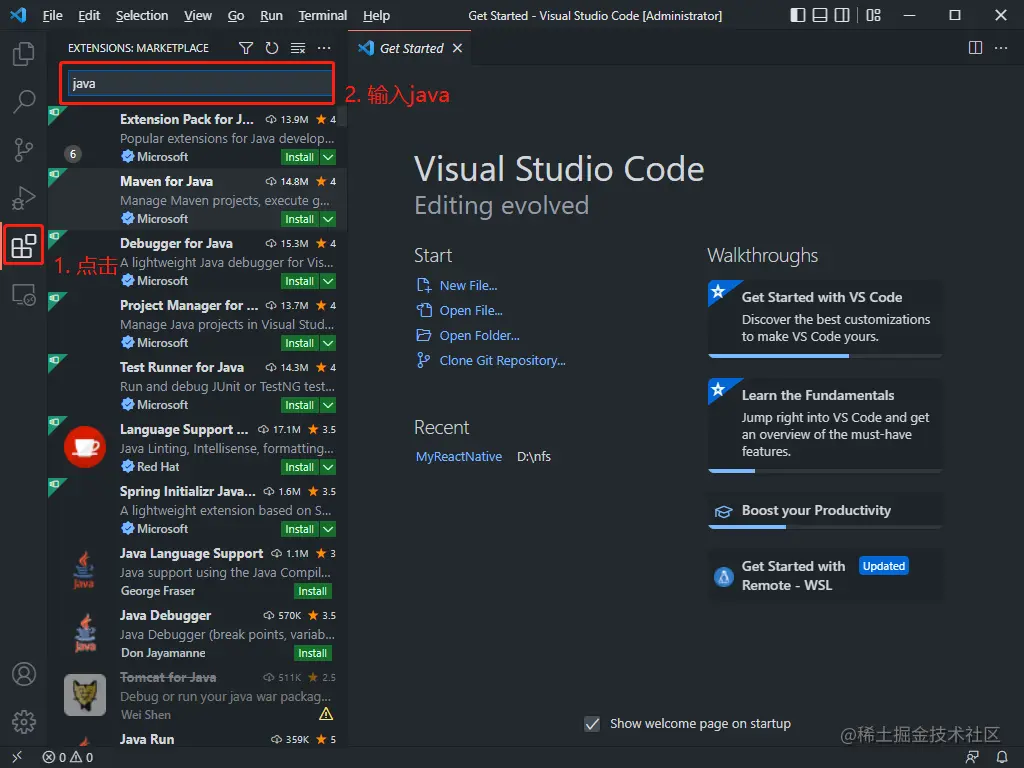Open the Accounts icon menu
This screenshot has width=1024, height=768.
24,674
